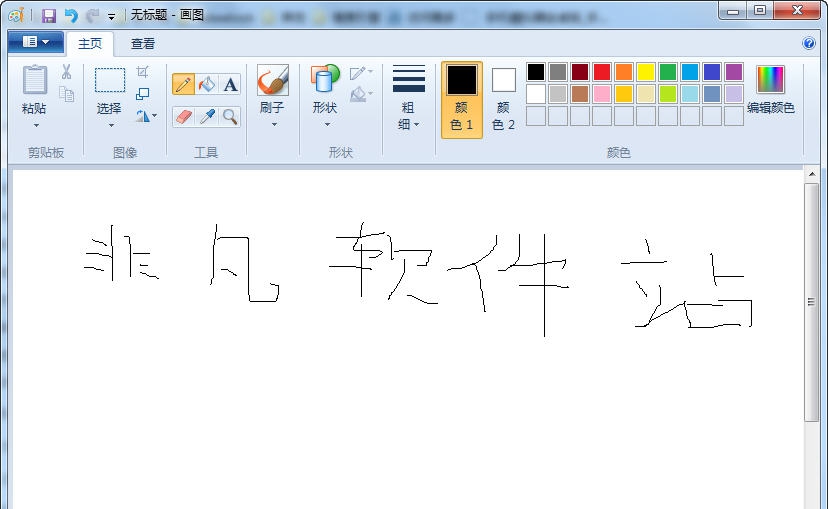Click the first empty custom color slot
Viewport: 828px width, 509px height.
535,116
